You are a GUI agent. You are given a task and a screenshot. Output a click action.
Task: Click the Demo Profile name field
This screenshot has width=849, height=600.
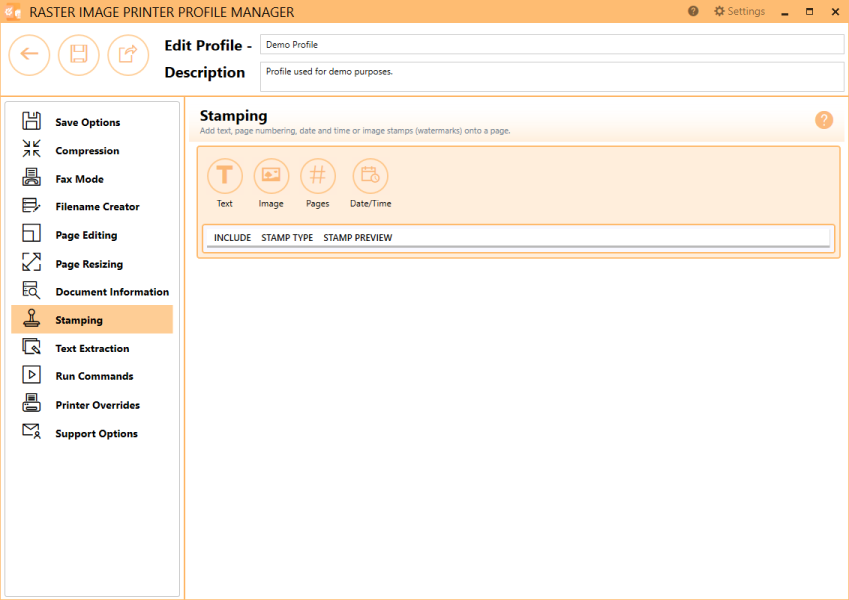[x=552, y=44]
